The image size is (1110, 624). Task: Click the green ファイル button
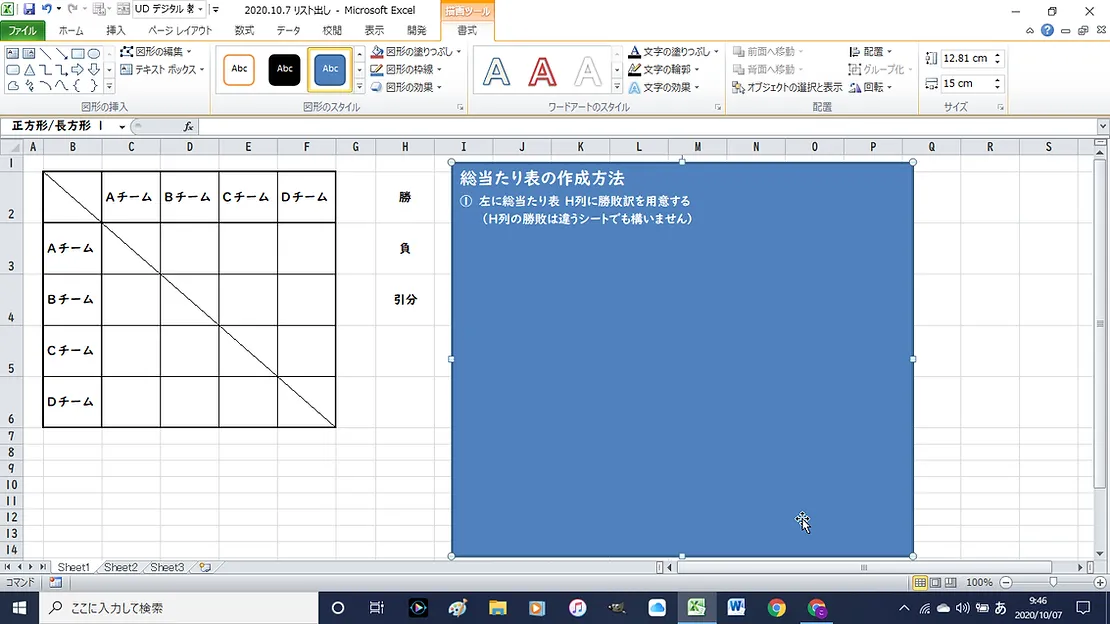[22, 31]
